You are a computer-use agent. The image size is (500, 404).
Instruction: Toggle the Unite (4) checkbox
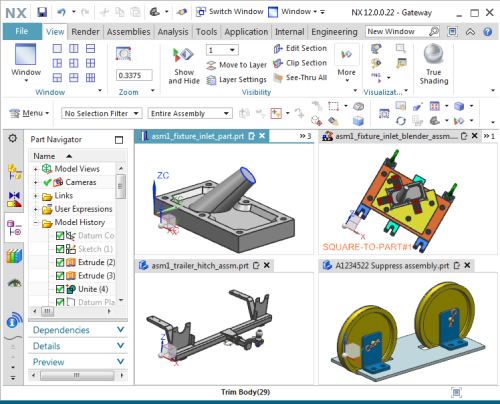click(60, 289)
